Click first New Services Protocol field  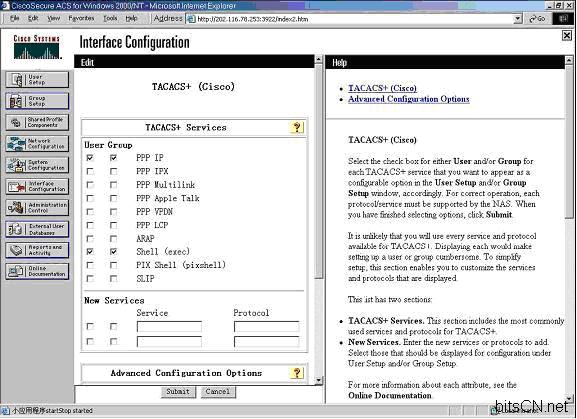(266, 326)
